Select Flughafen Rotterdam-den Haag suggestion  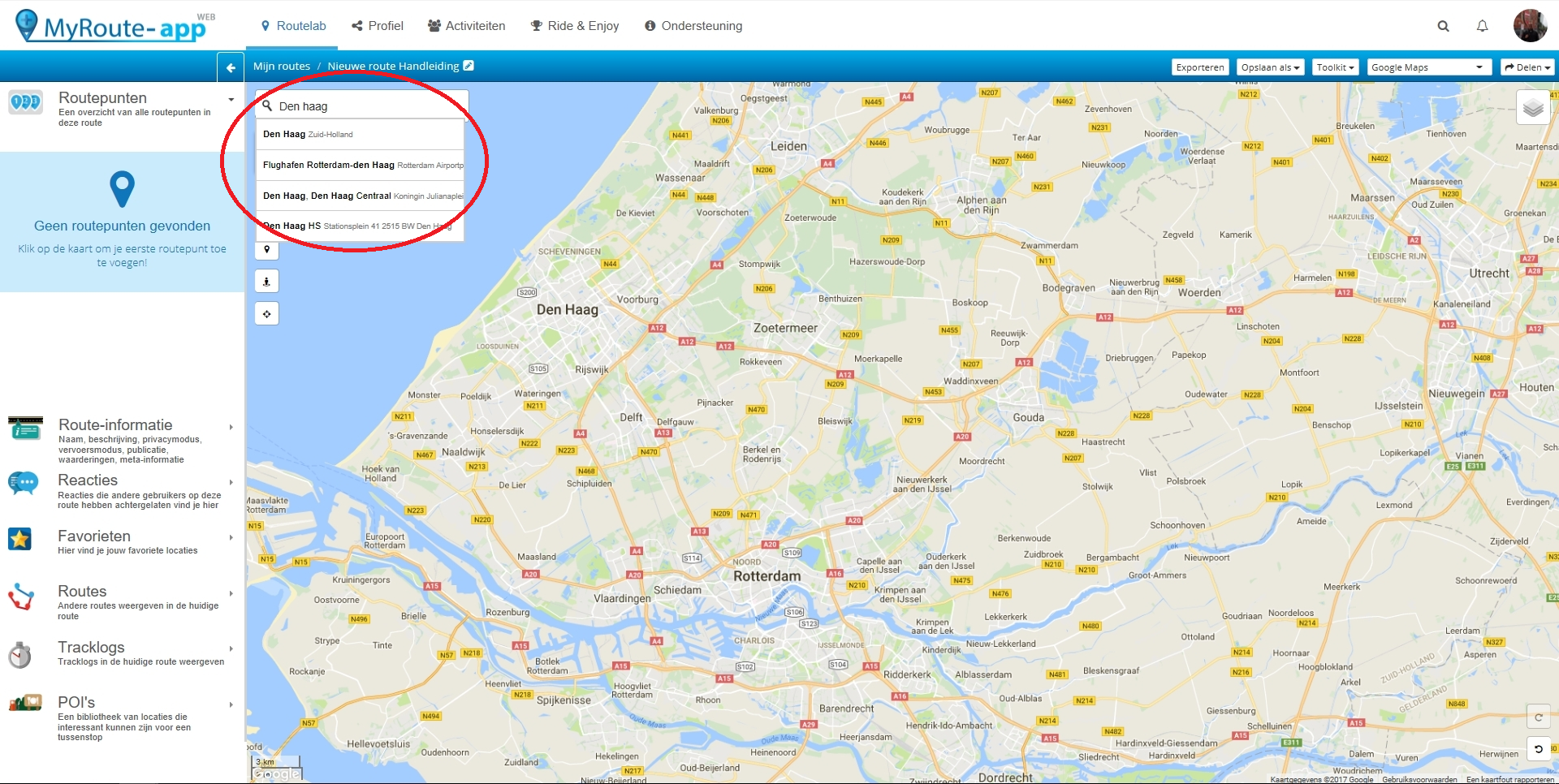point(361,166)
